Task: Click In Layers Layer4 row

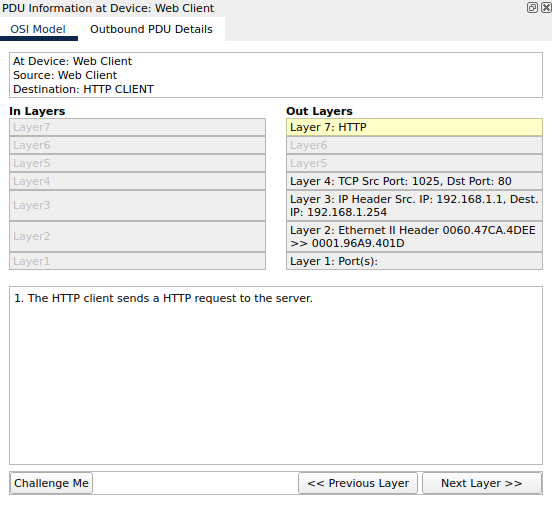Action: pos(137,181)
